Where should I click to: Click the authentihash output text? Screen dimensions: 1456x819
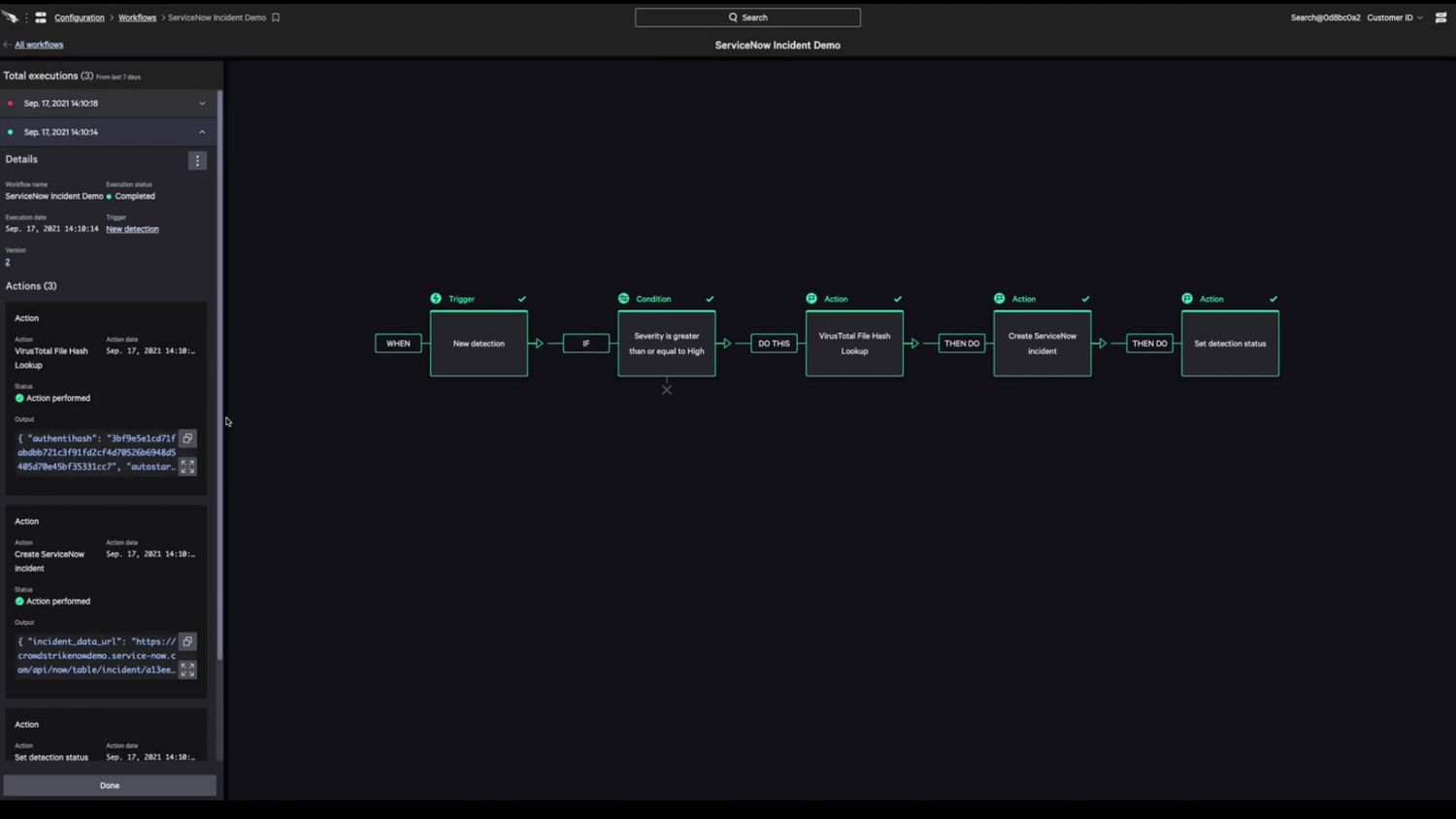pyautogui.click(x=97, y=452)
